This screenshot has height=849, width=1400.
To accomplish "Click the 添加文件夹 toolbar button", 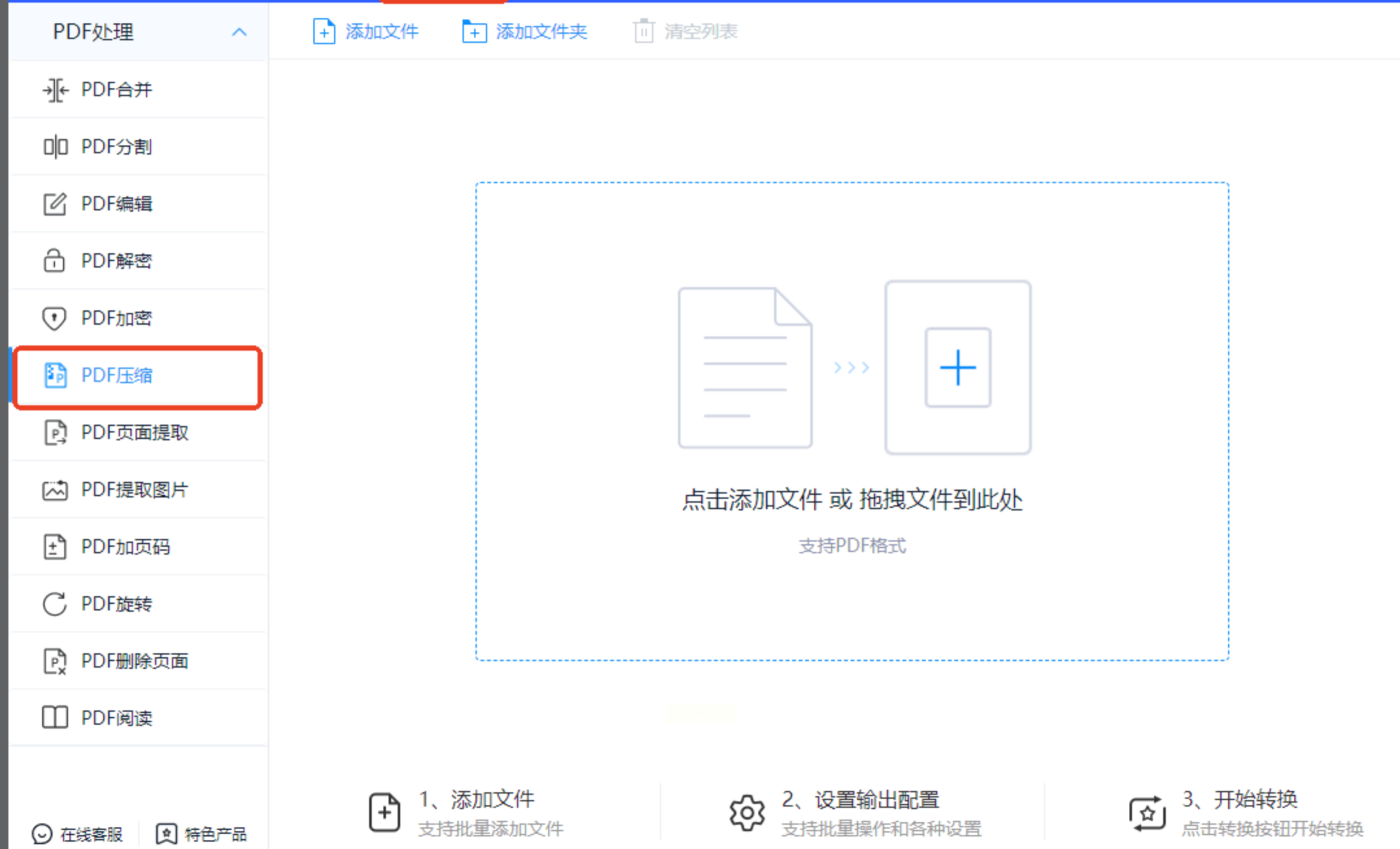I will click(x=524, y=31).
